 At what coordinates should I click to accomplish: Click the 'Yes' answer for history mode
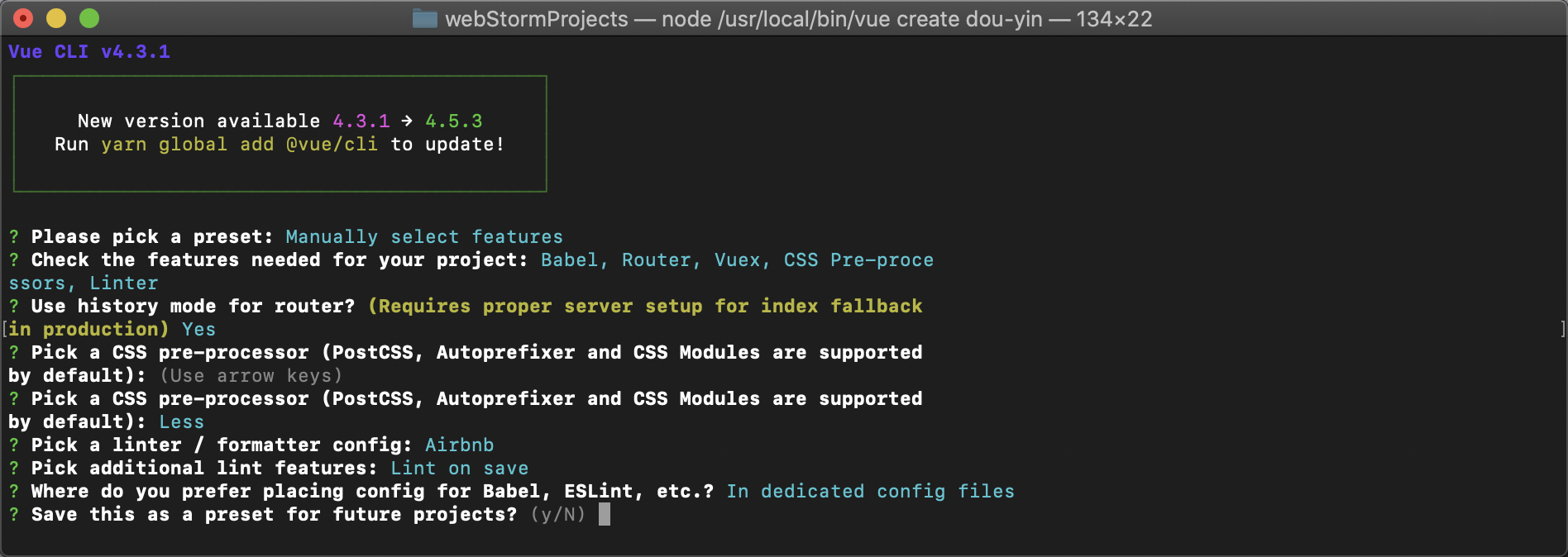click(198, 330)
